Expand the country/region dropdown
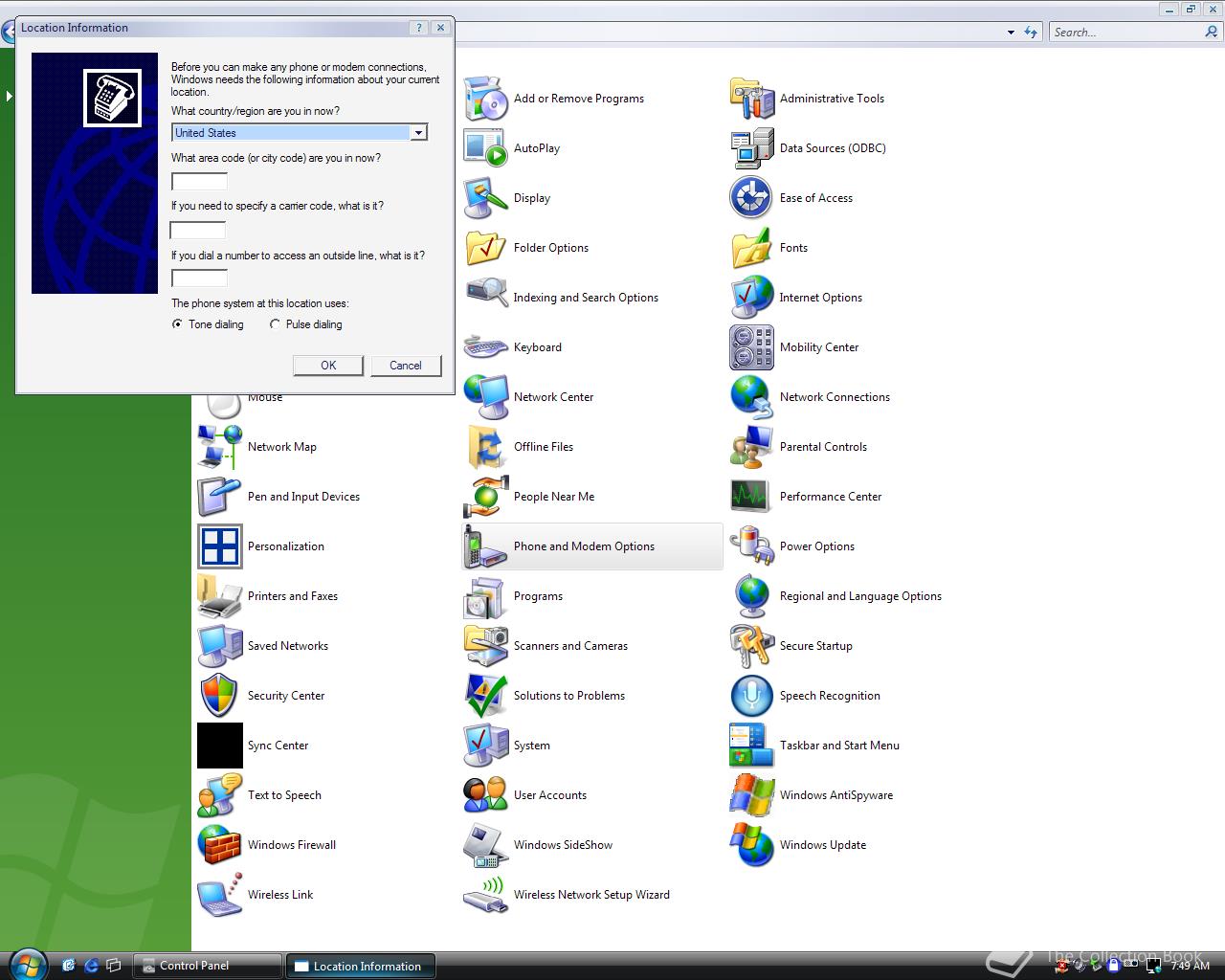 pyautogui.click(x=418, y=133)
